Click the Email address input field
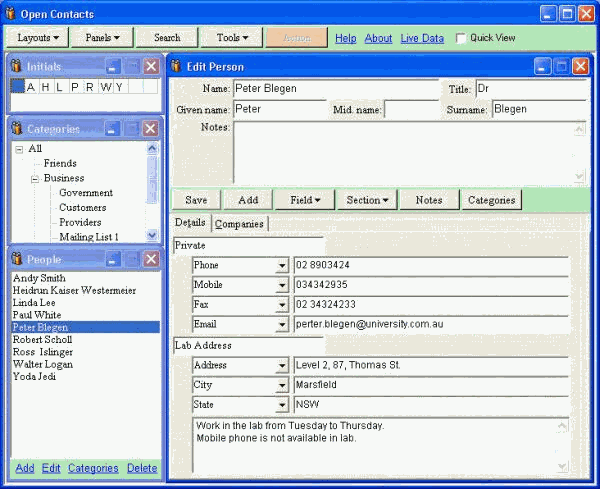The height and width of the screenshot is (489, 600). pyautogui.click(x=430, y=325)
